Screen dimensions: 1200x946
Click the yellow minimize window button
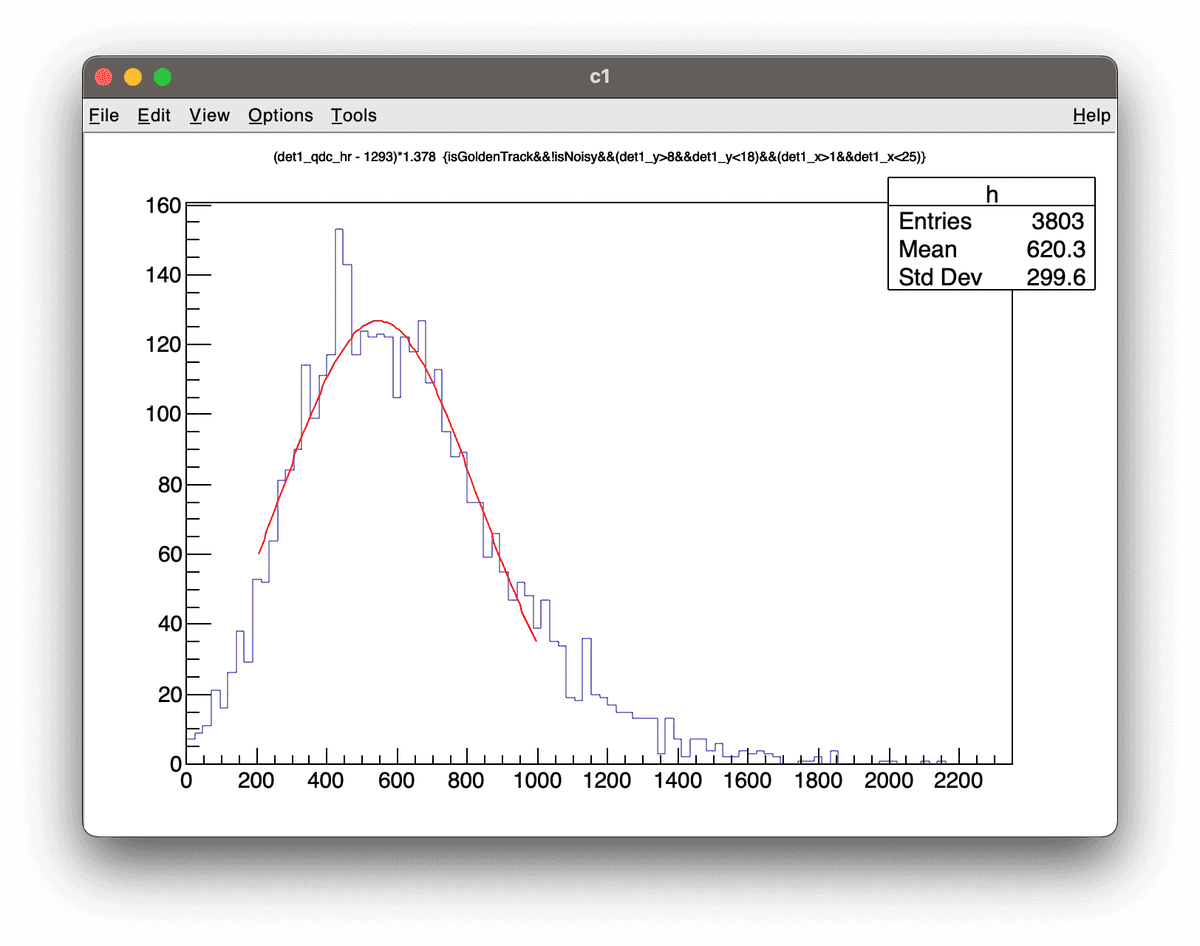[x=132, y=77]
